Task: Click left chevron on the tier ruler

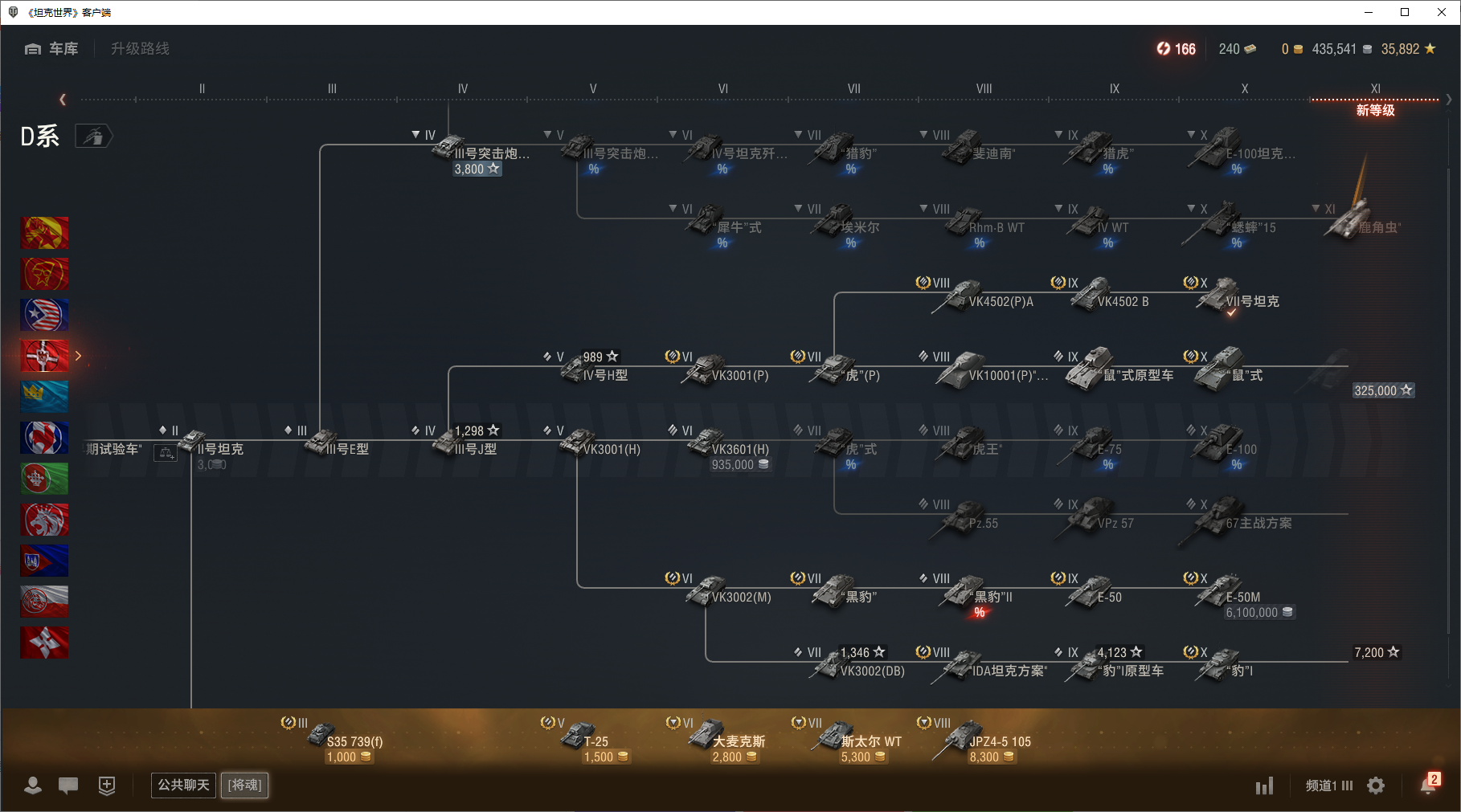Action: [63, 100]
